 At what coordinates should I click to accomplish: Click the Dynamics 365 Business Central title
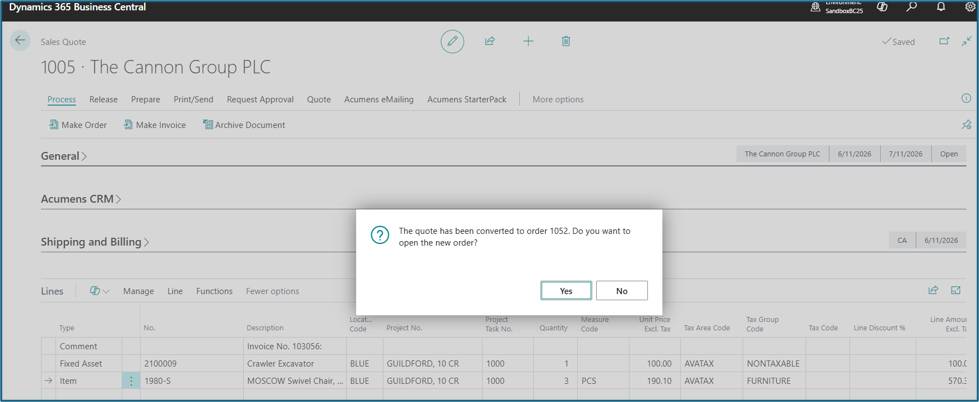[77, 7]
